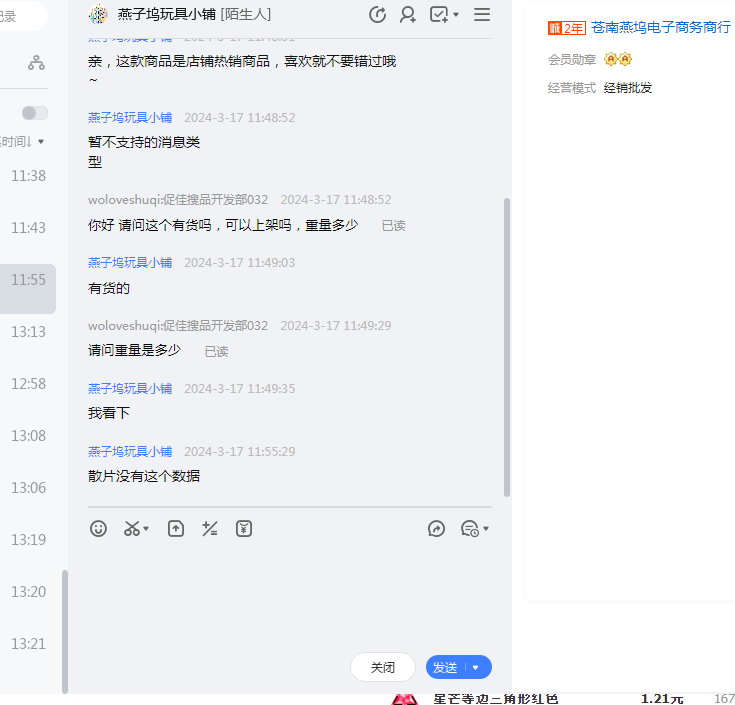735x705 pixels.
Task: Add contact with the person-plus icon
Action: coord(408,14)
